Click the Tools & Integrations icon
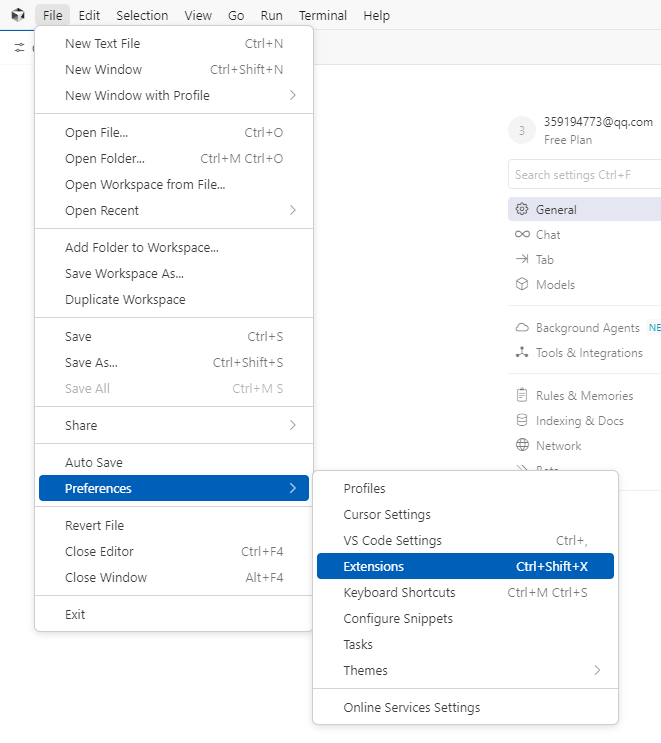The height and width of the screenshot is (743, 661). 522,353
